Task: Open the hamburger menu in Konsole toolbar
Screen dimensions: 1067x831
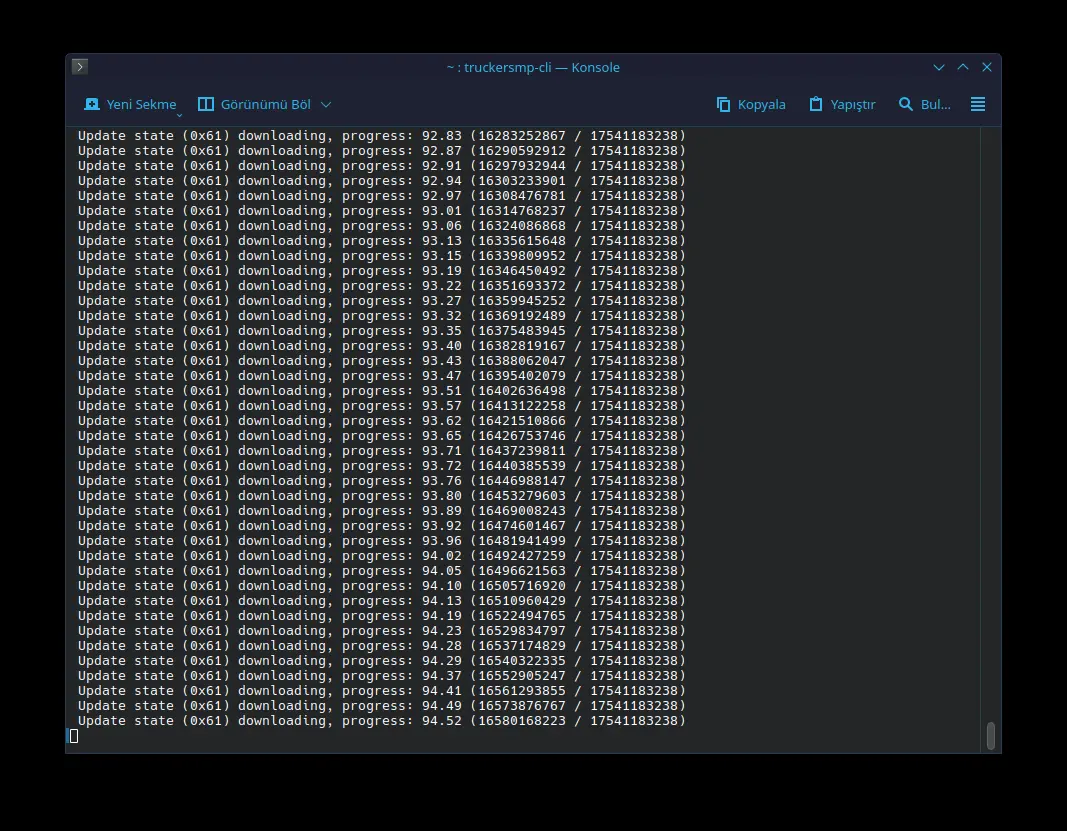Action: point(978,104)
